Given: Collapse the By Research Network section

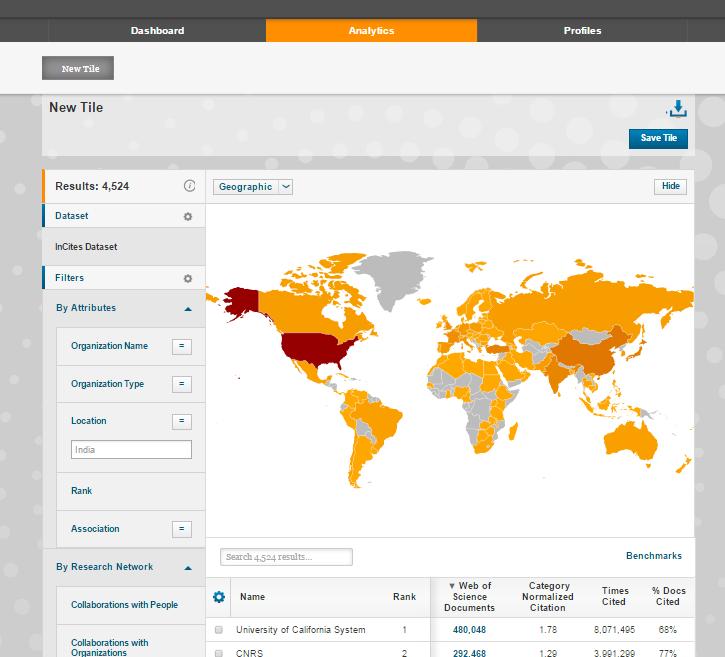Looking at the screenshot, I should [188, 568].
